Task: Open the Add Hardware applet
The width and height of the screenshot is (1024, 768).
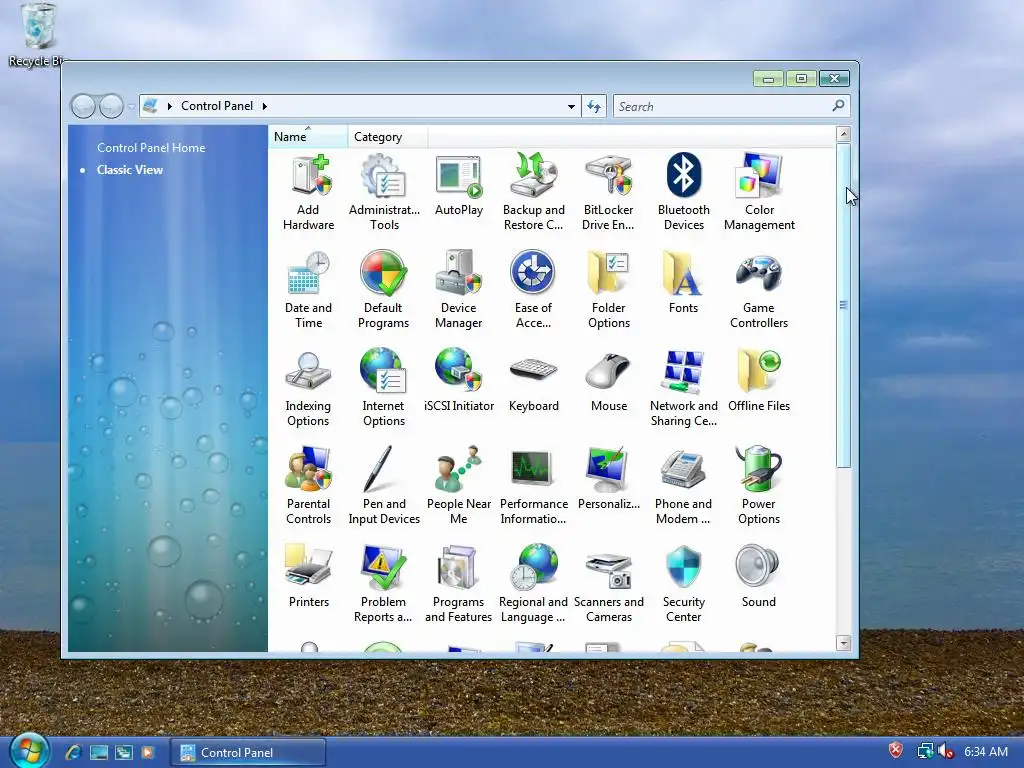Action: point(308,192)
